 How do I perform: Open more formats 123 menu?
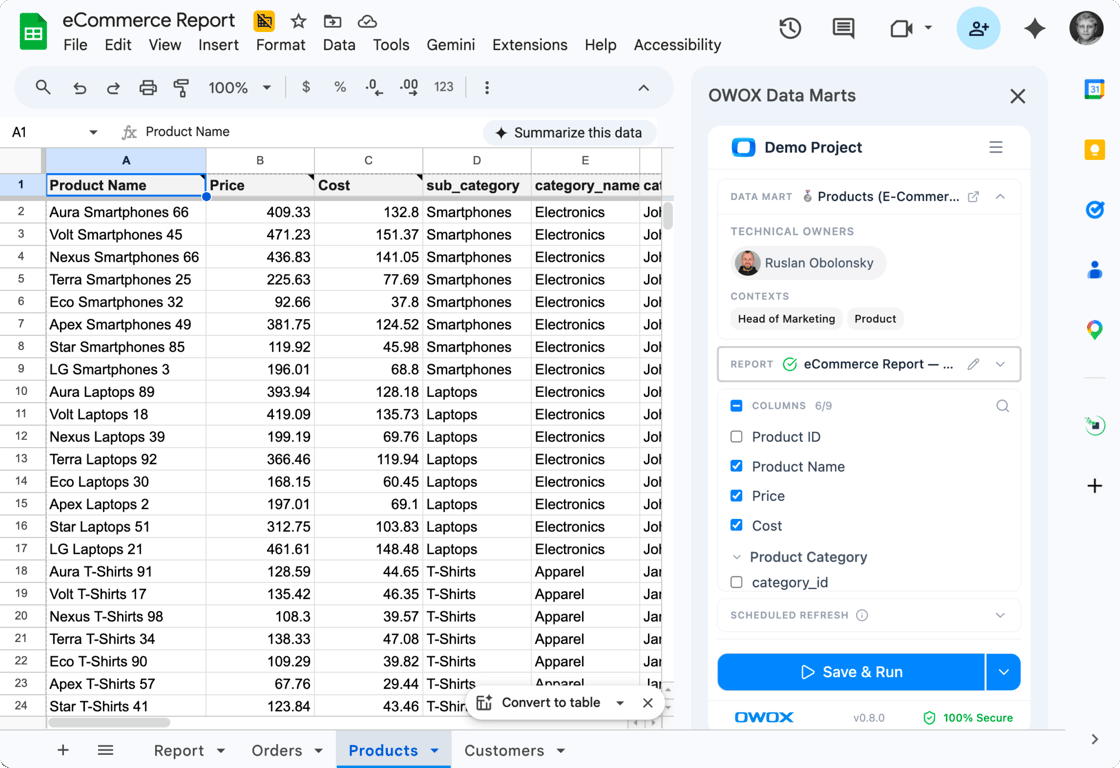444,87
